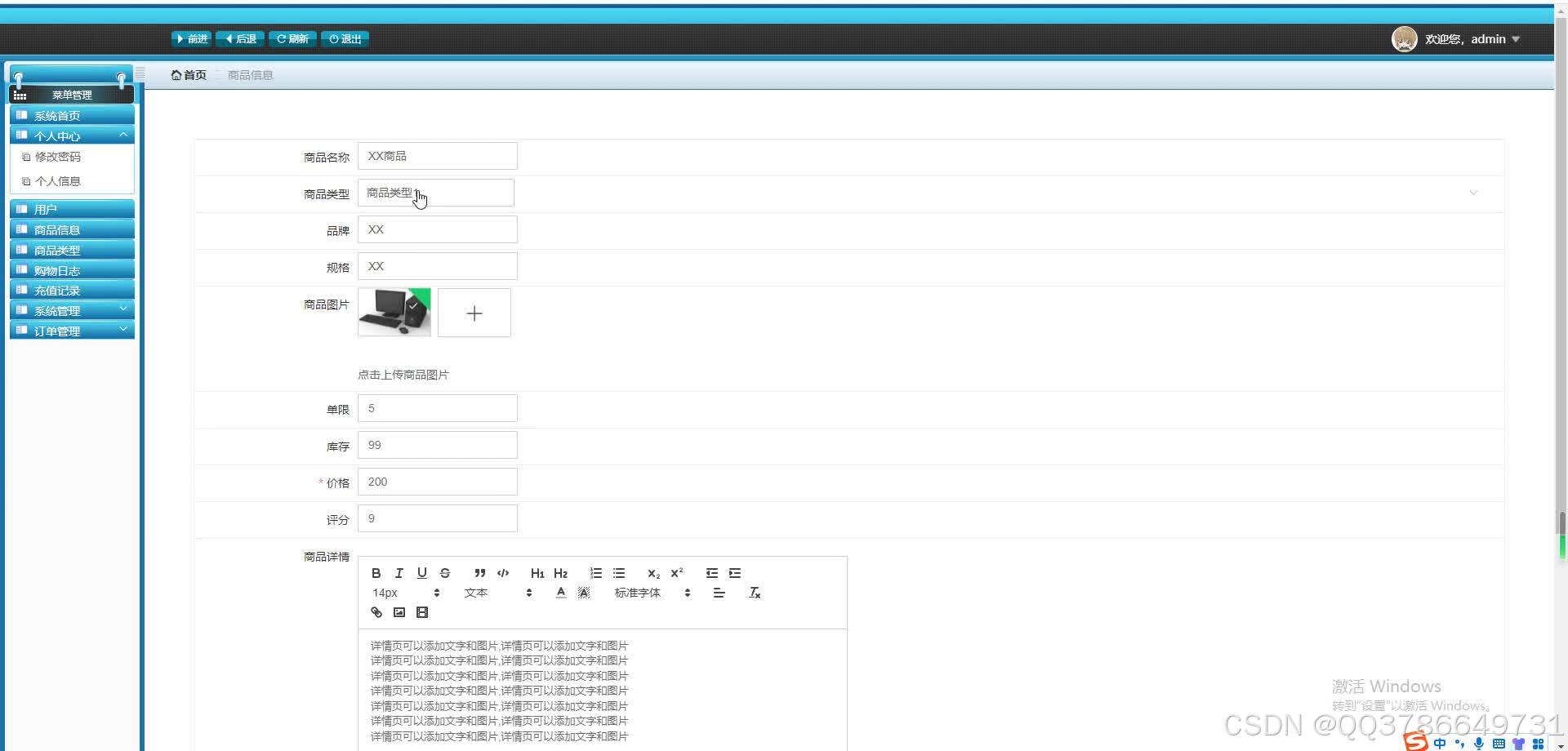Open 商品类型 sidebar menu item
Screen dimensions: 1568x751
pyautogui.click(x=72, y=250)
